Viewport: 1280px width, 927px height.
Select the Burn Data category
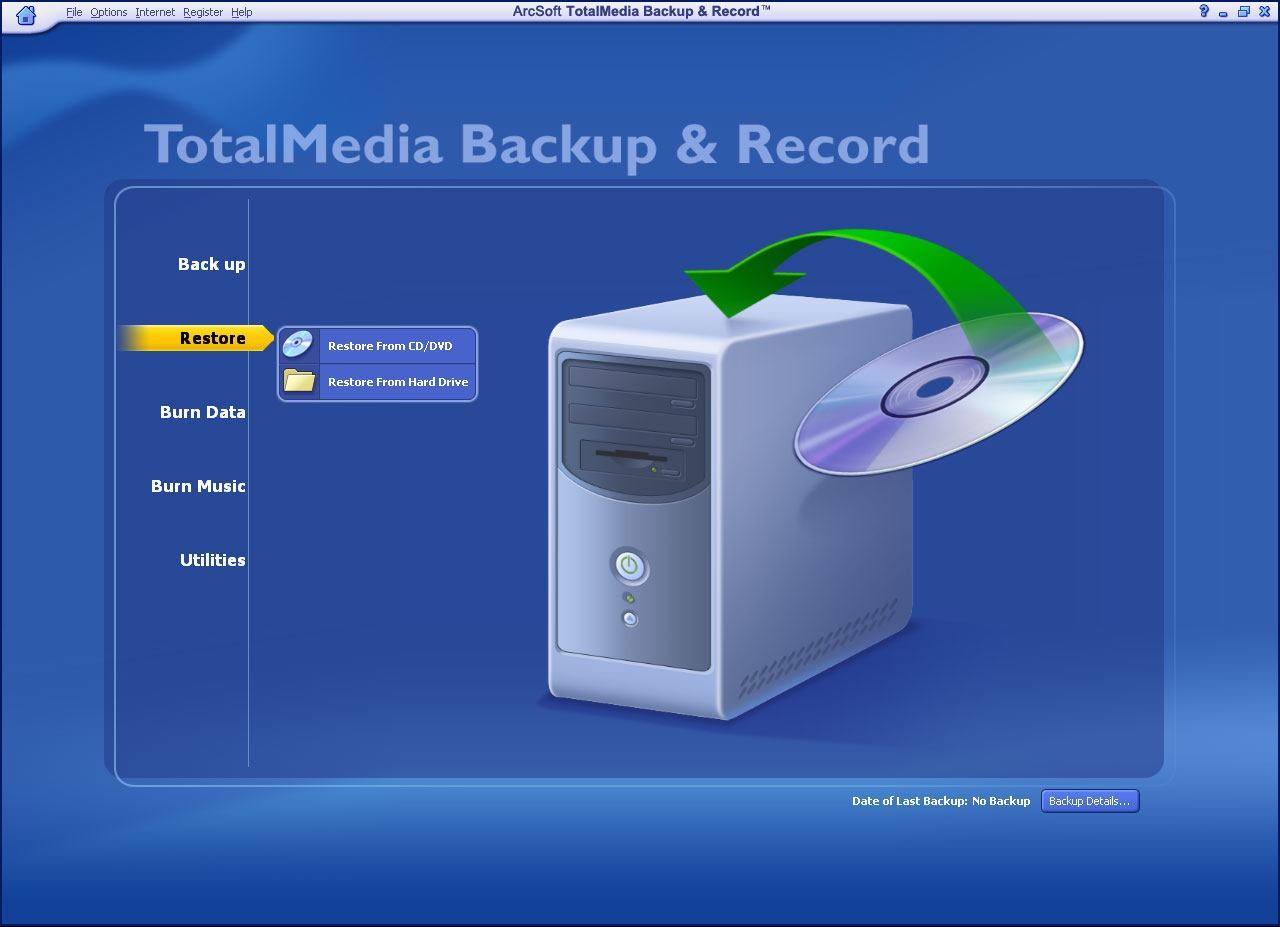pyautogui.click(x=202, y=412)
